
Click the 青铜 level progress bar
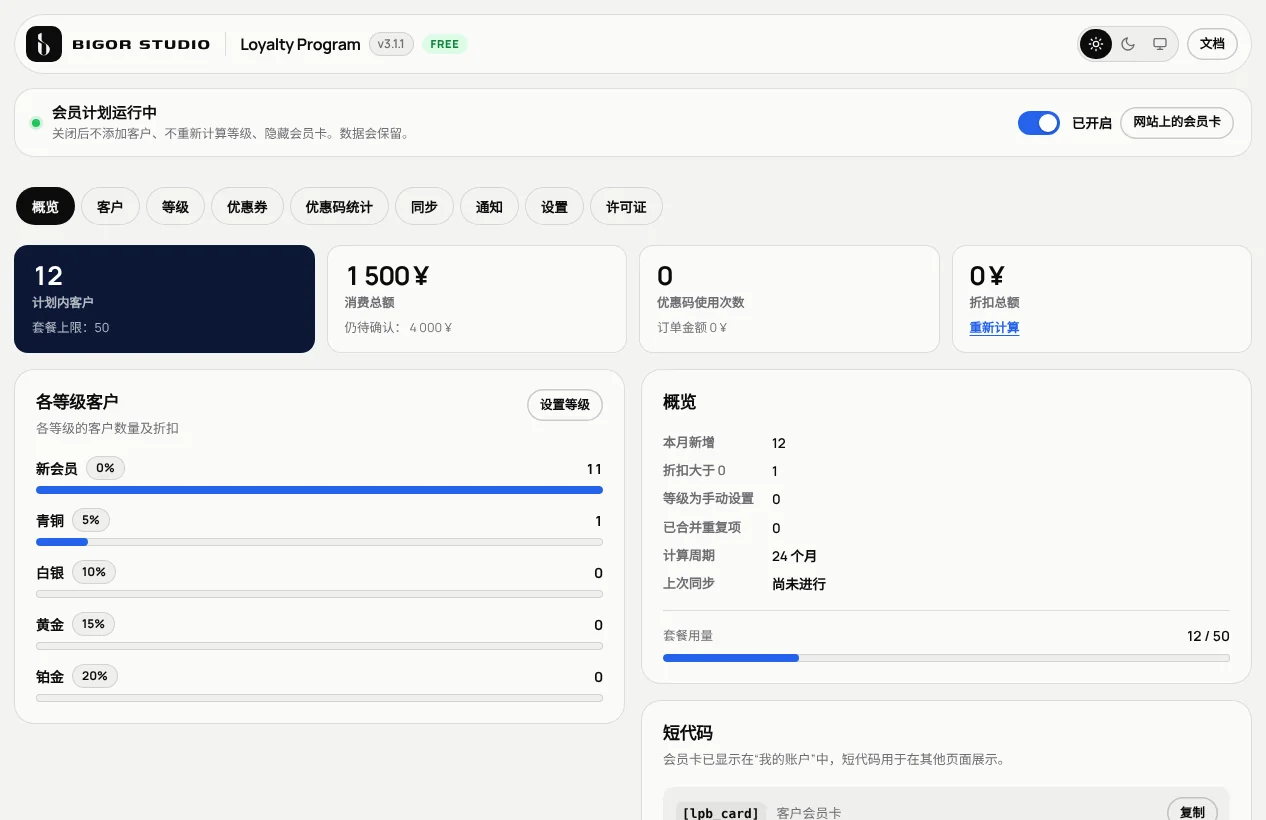pos(319,542)
